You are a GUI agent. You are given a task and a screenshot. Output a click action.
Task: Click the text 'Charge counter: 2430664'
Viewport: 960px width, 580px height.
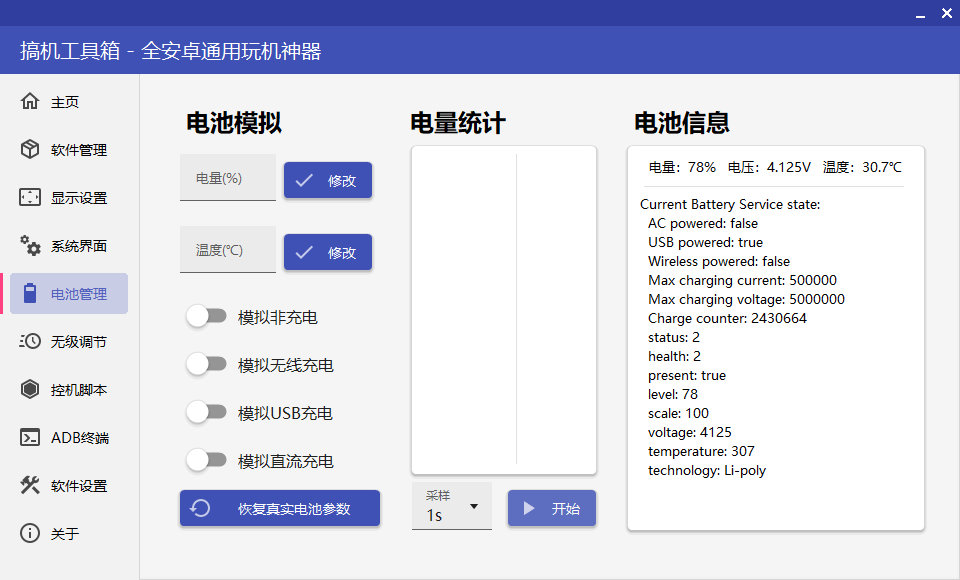tap(727, 318)
